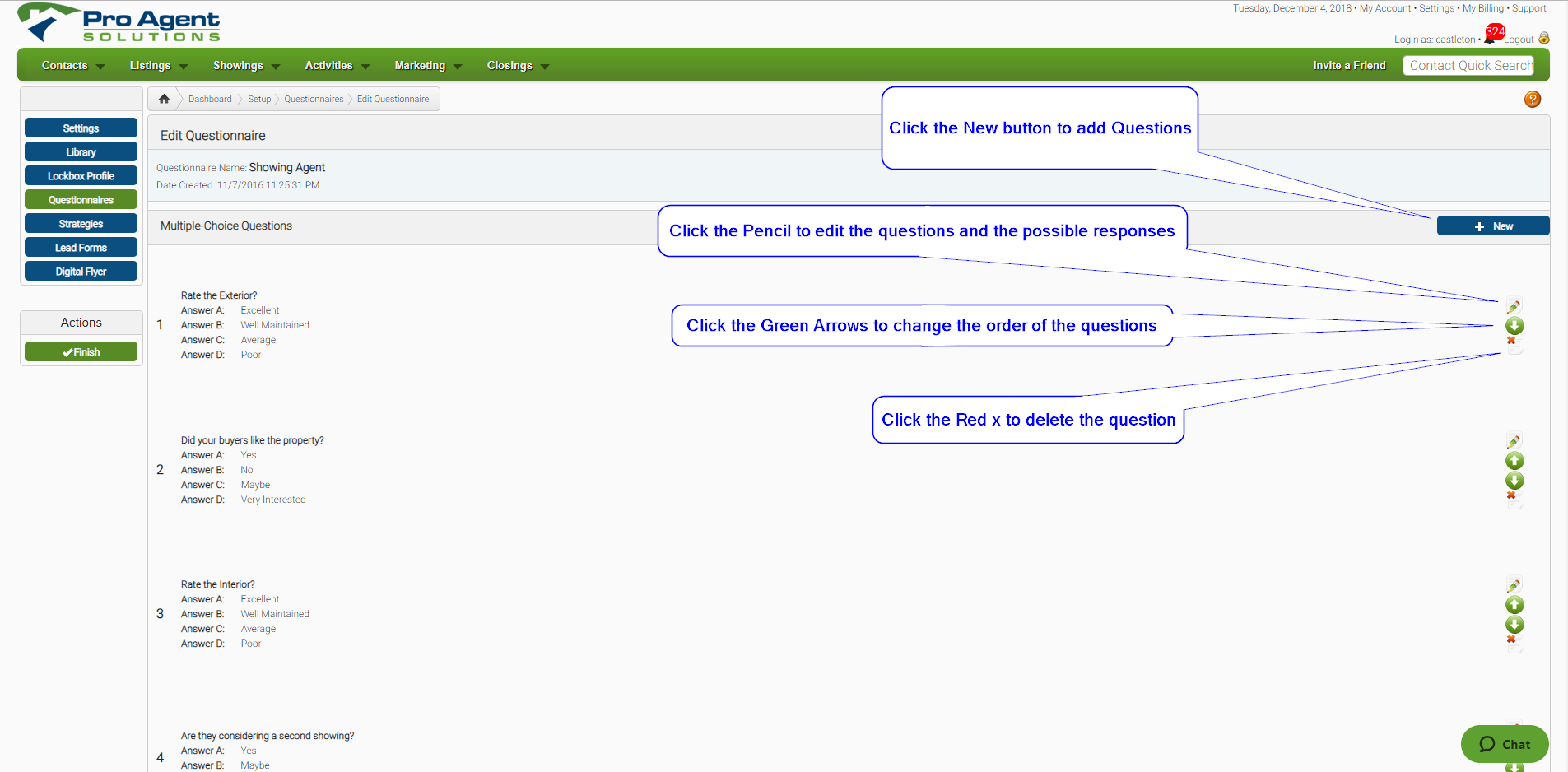The width and height of the screenshot is (1568, 772).
Task: Click the Pro Agent Solutions logo
Action: (x=119, y=23)
